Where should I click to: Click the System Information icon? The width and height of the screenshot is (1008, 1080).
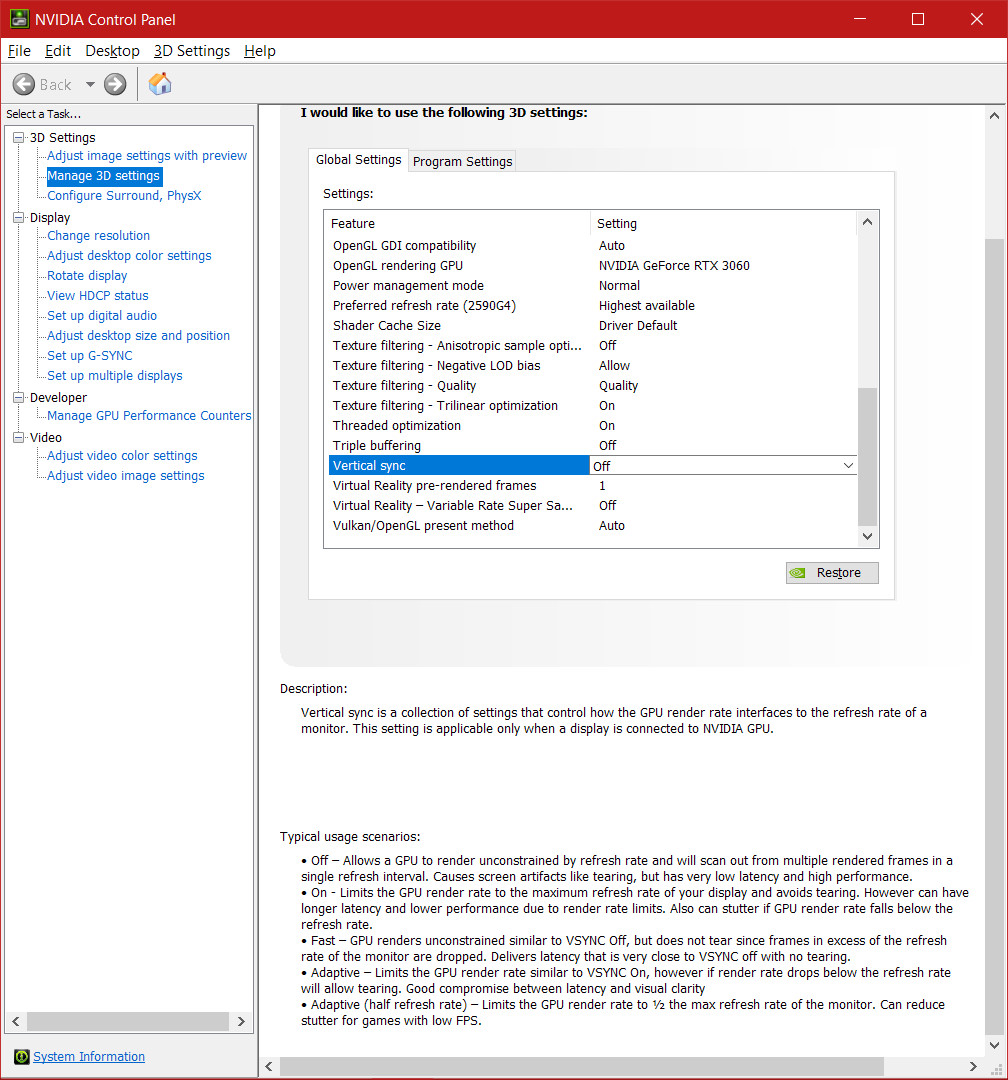[x=21, y=1056]
